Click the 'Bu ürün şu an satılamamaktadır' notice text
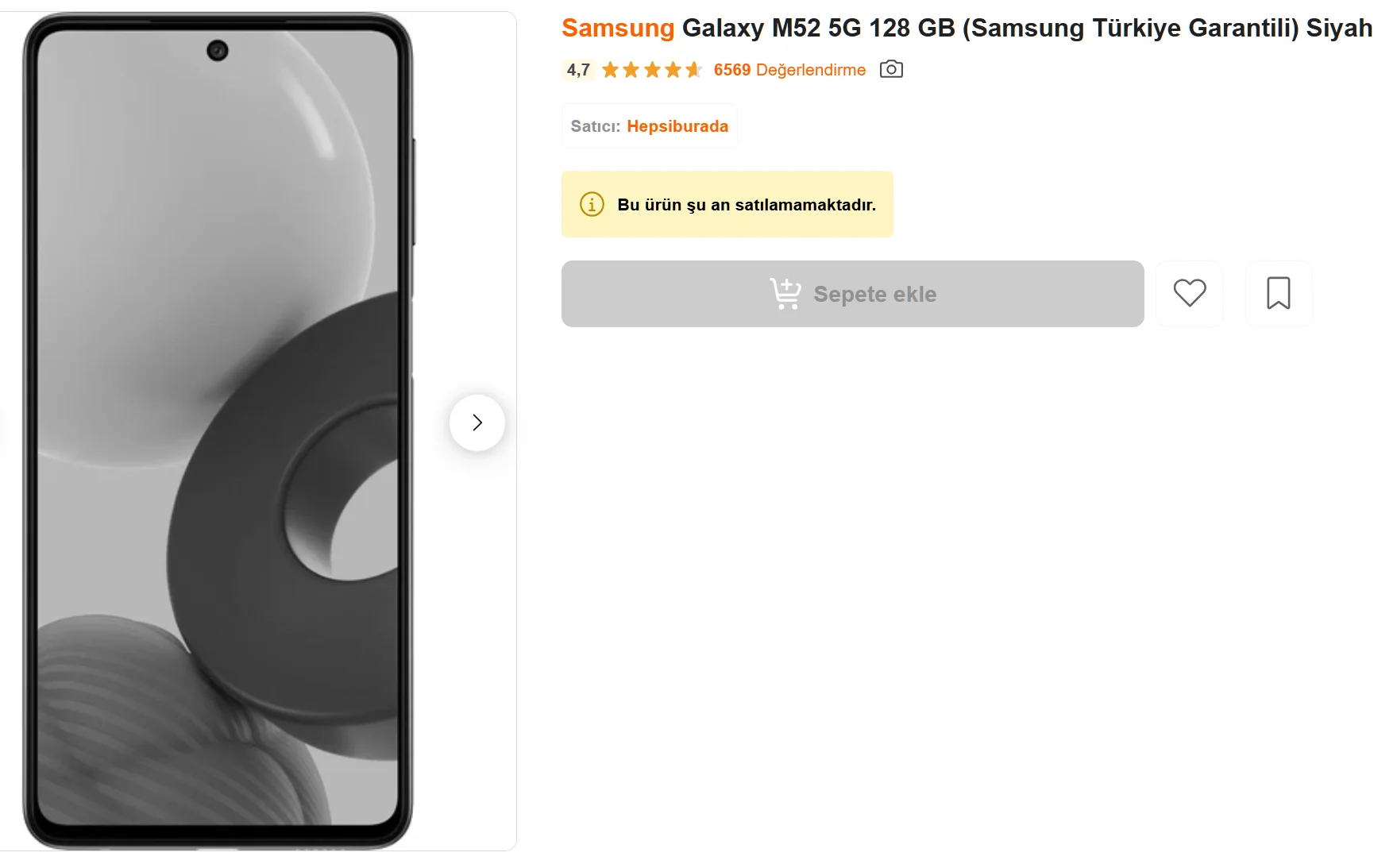 point(746,205)
